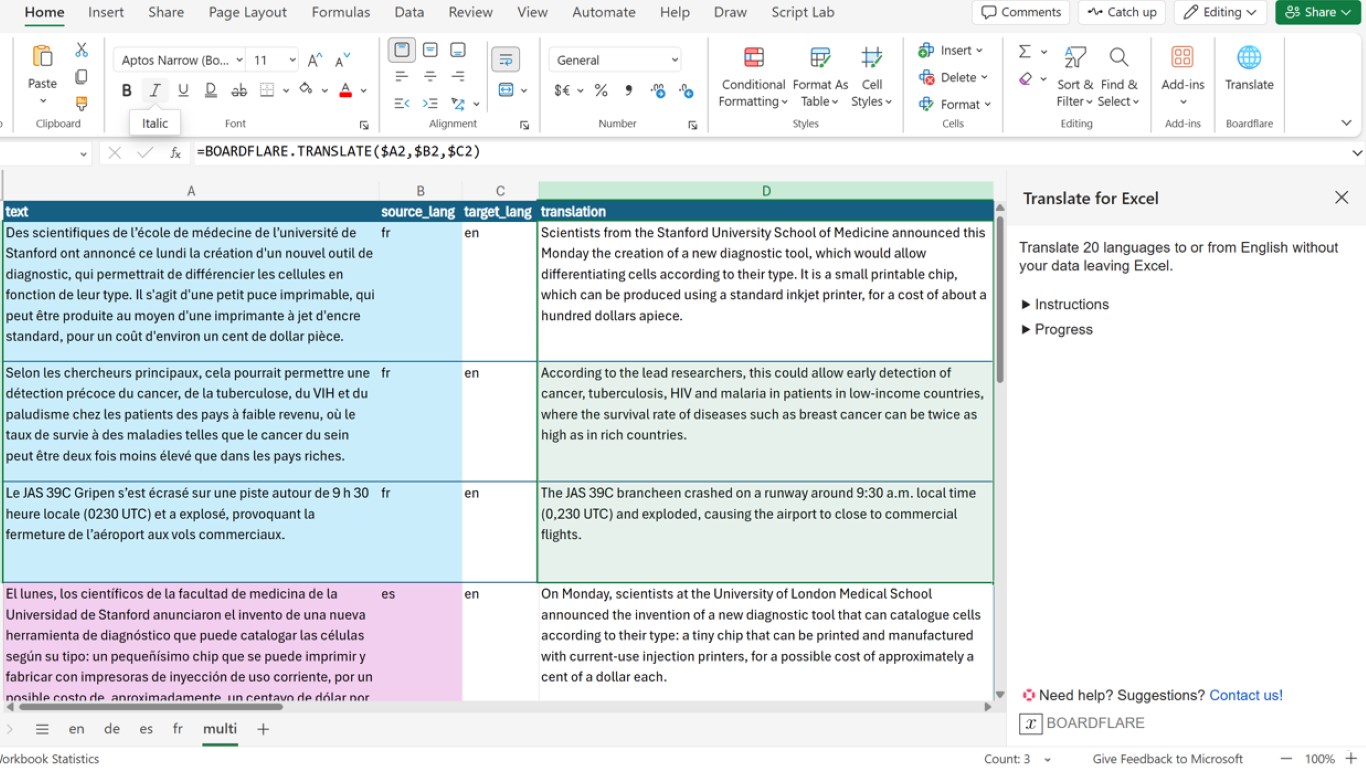The height and width of the screenshot is (768, 1366).
Task: Click the Copy icon in Clipboard group
Action: point(81,77)
